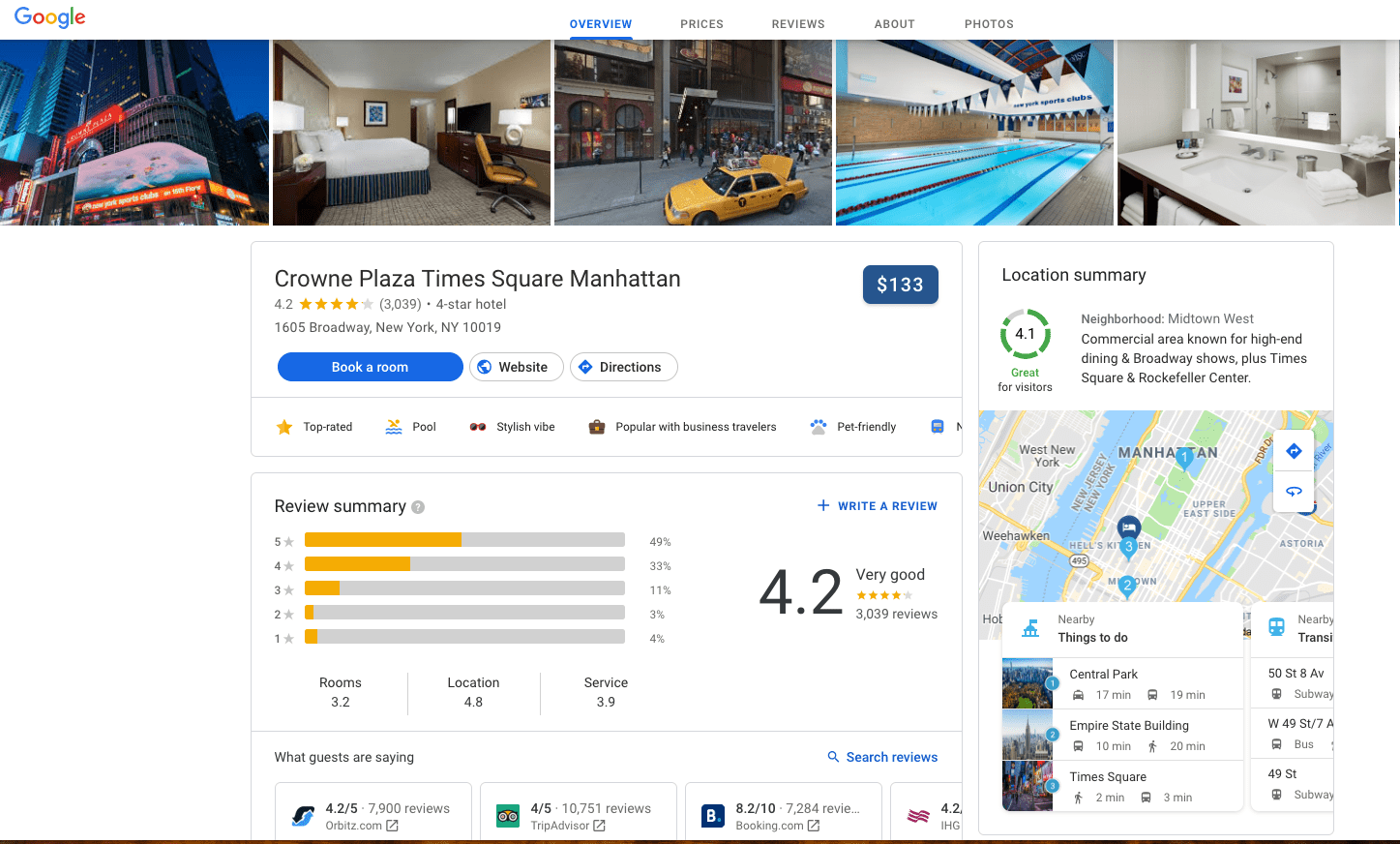1400x844 pixels.
Task: Click Search reviews link
Action: 882,757
